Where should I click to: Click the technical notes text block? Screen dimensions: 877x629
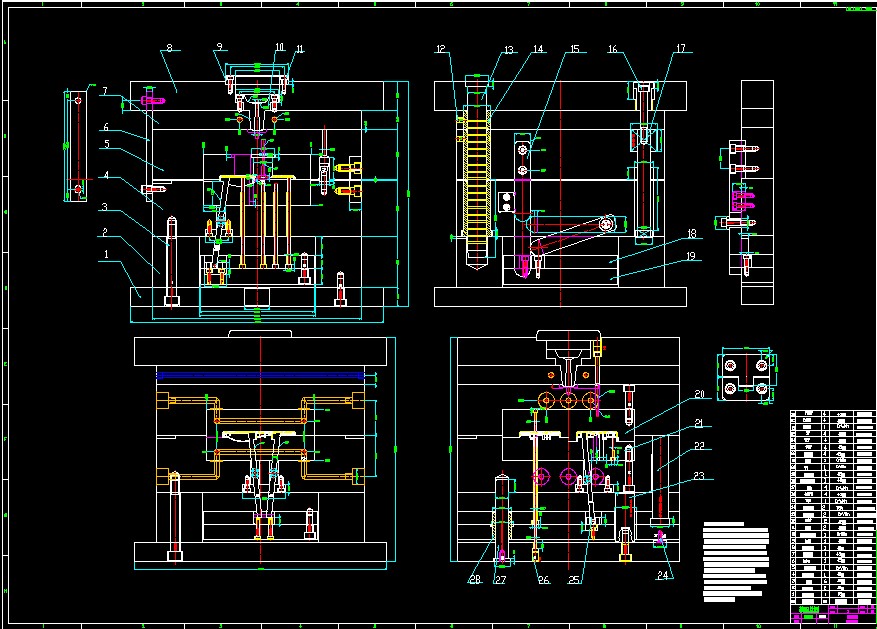(736, 562)
